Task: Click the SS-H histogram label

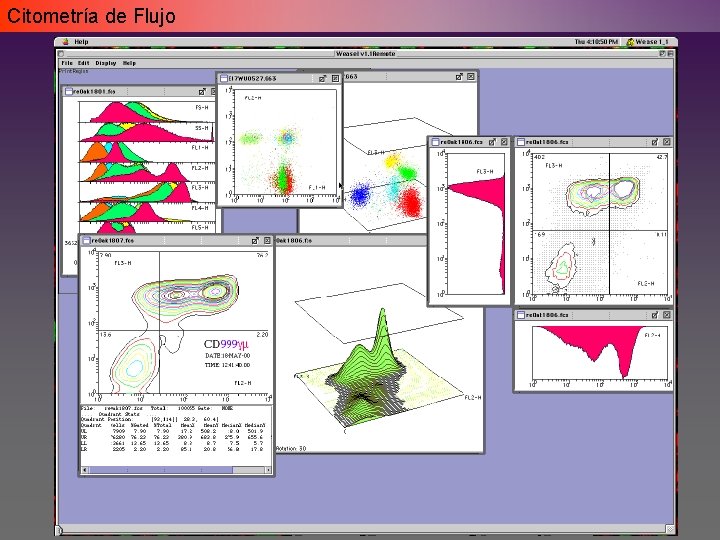Action: coord(202,128)
